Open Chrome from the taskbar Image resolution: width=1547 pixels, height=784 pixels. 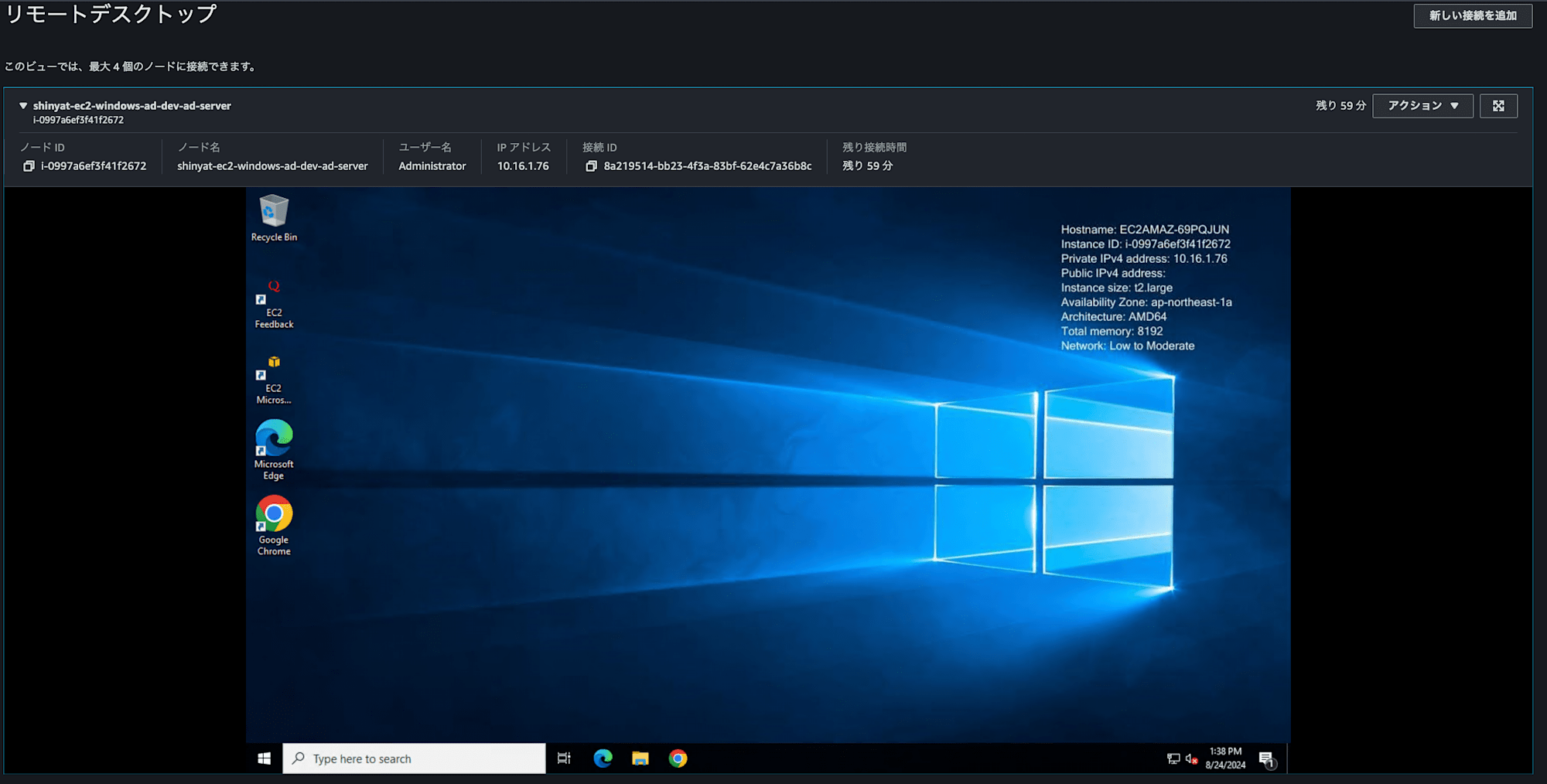point(678,758)
